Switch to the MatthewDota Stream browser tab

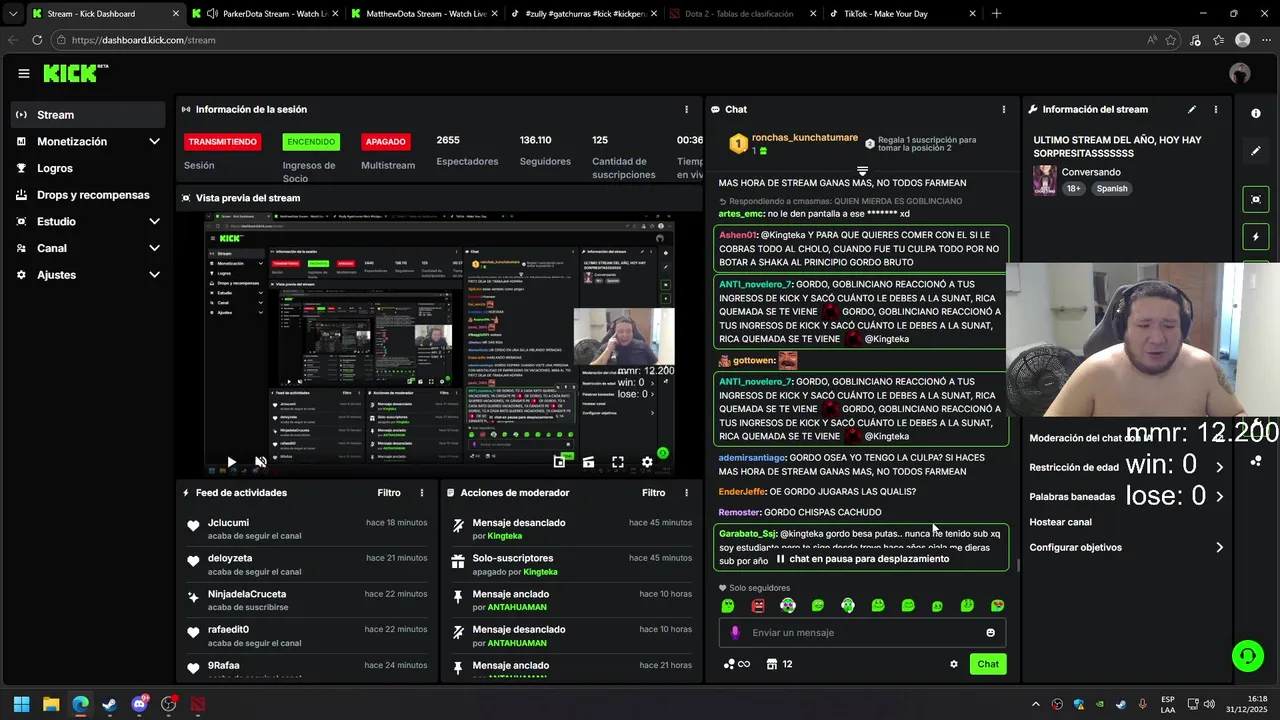coord(423,14)
